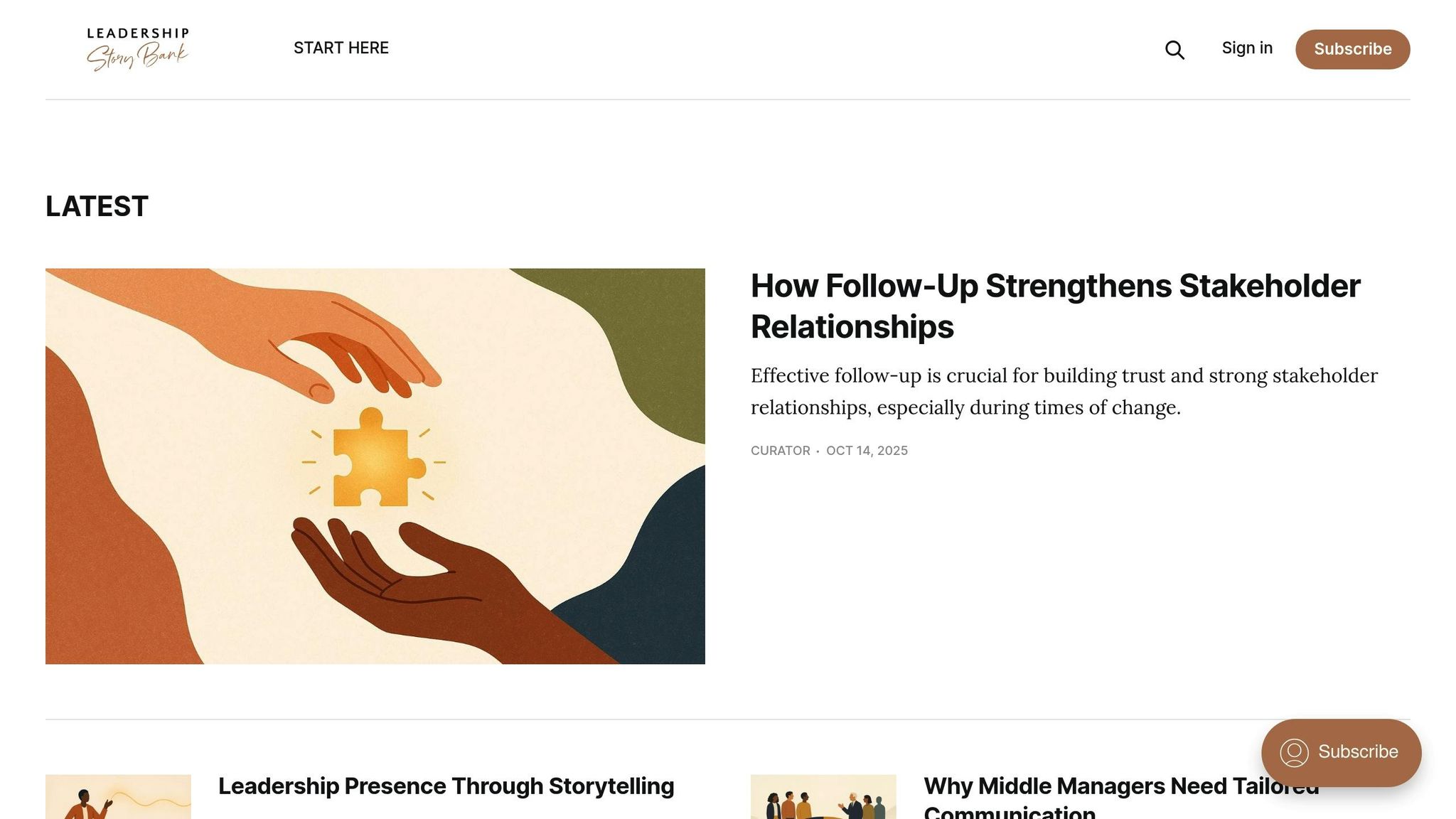Click the Leadership Story Bank logo

coord(138,49)
